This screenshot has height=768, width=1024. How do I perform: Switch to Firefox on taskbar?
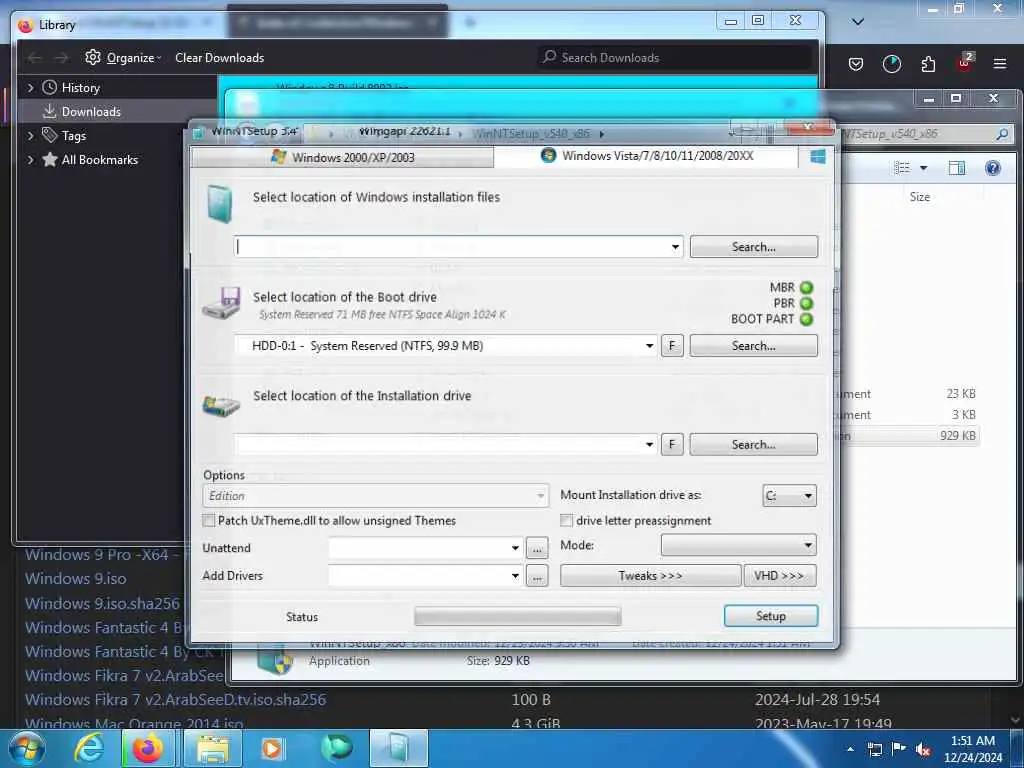[x=148, y=748]
